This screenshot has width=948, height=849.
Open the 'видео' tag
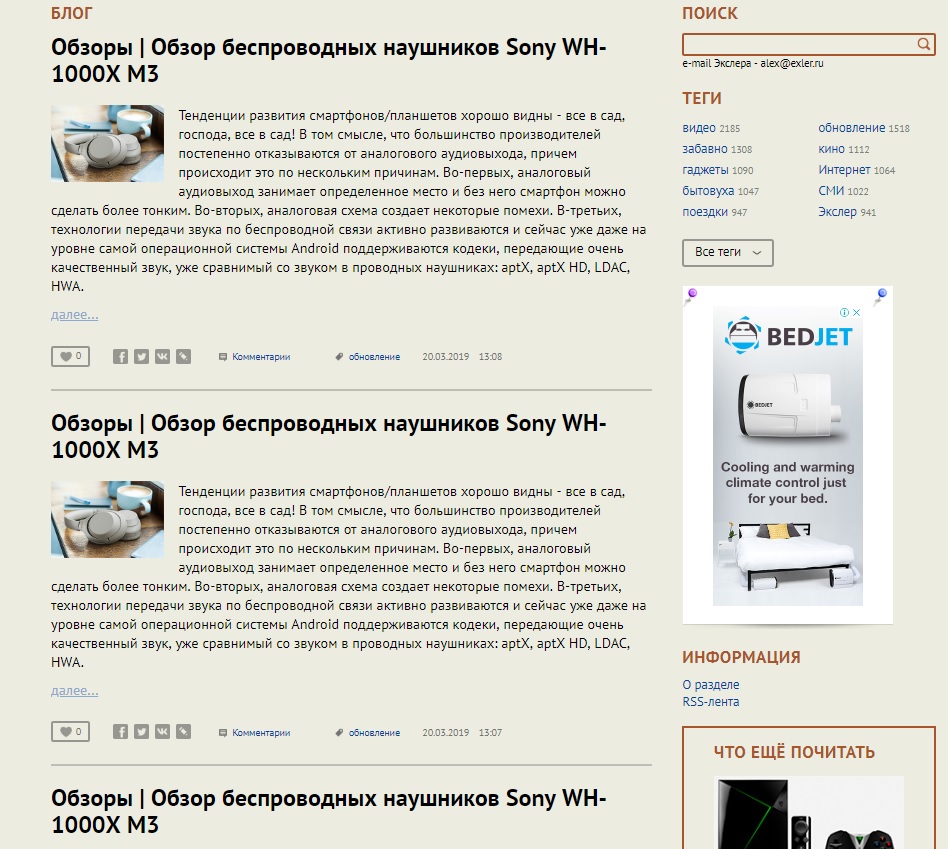click(699, 128)
